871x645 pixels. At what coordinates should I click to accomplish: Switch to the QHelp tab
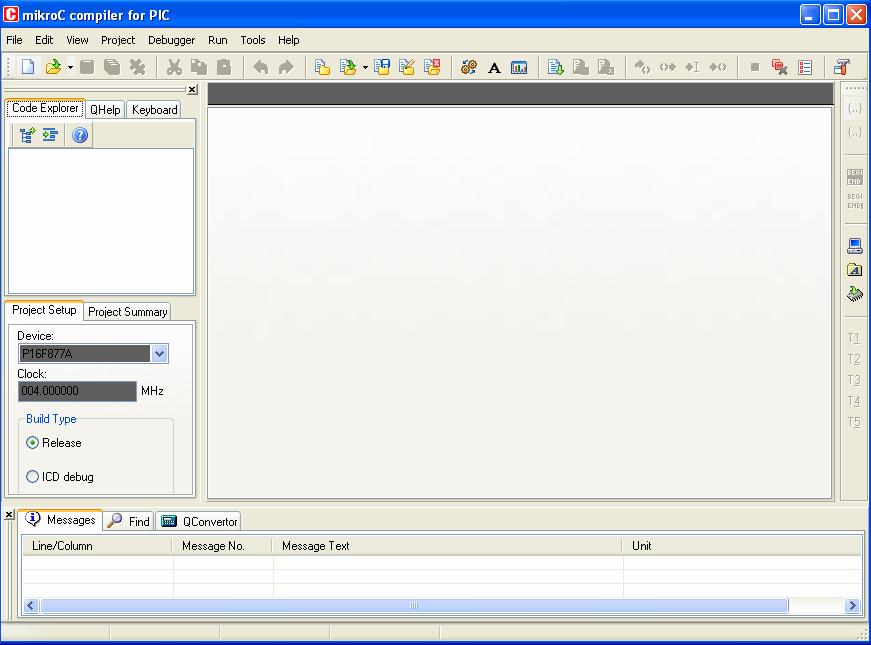click(x=105, y=109)
